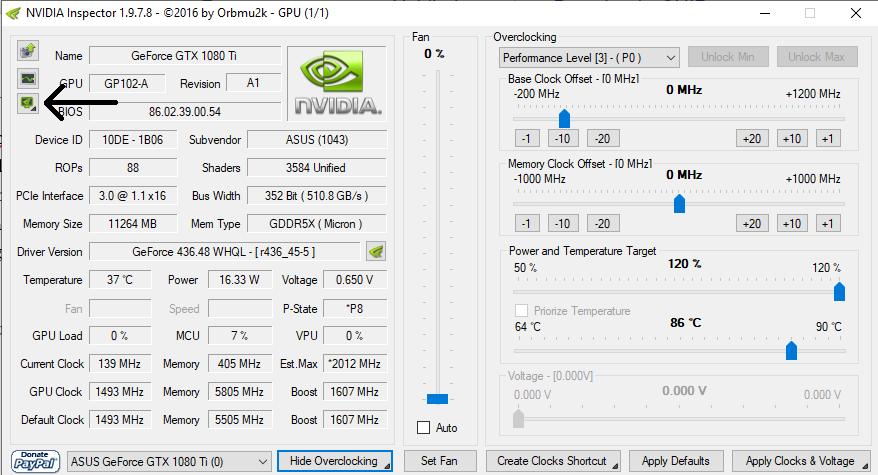Viewport: 878px width, 475px height.
Task: Click Base Clock Offset -10 button
Action: (x=563, y=138)
